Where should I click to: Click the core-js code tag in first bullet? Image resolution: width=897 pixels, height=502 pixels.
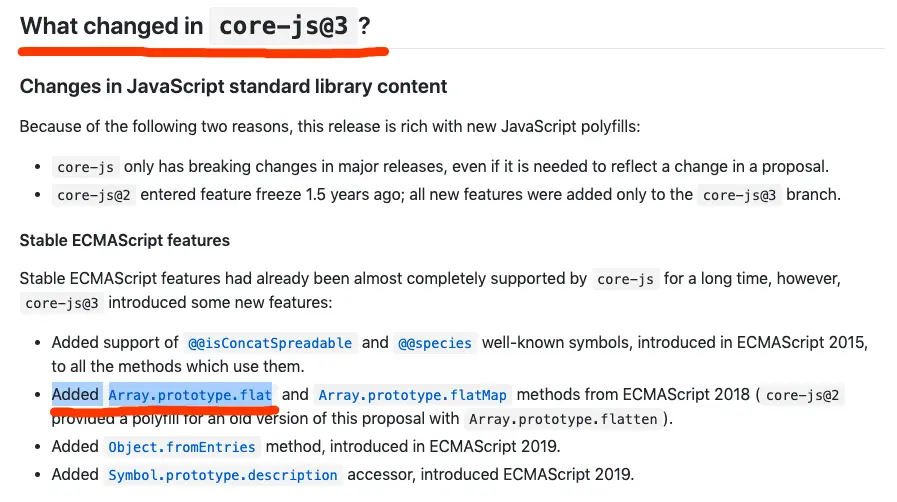point(86,168)
